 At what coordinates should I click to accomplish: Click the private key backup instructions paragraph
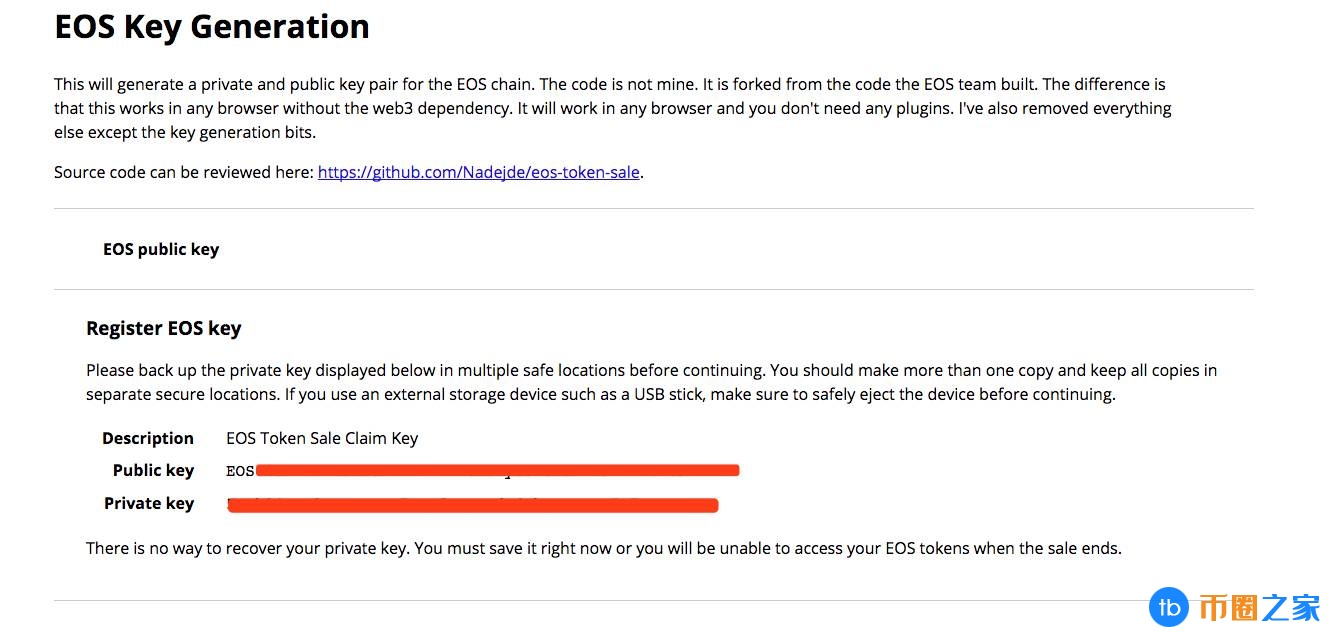click(650, 382)
